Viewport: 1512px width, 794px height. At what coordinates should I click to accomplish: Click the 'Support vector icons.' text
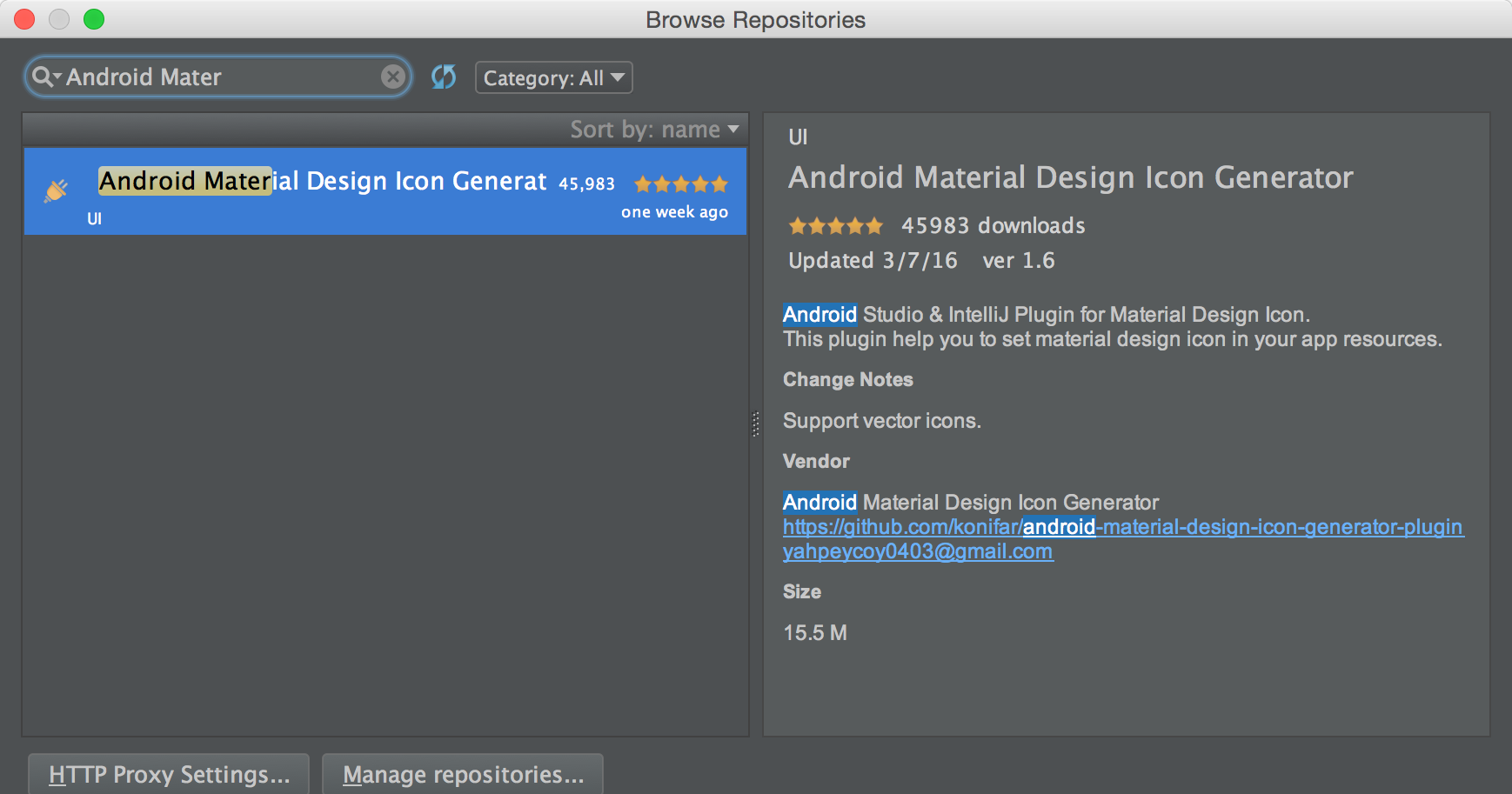[x=882, y=421]
